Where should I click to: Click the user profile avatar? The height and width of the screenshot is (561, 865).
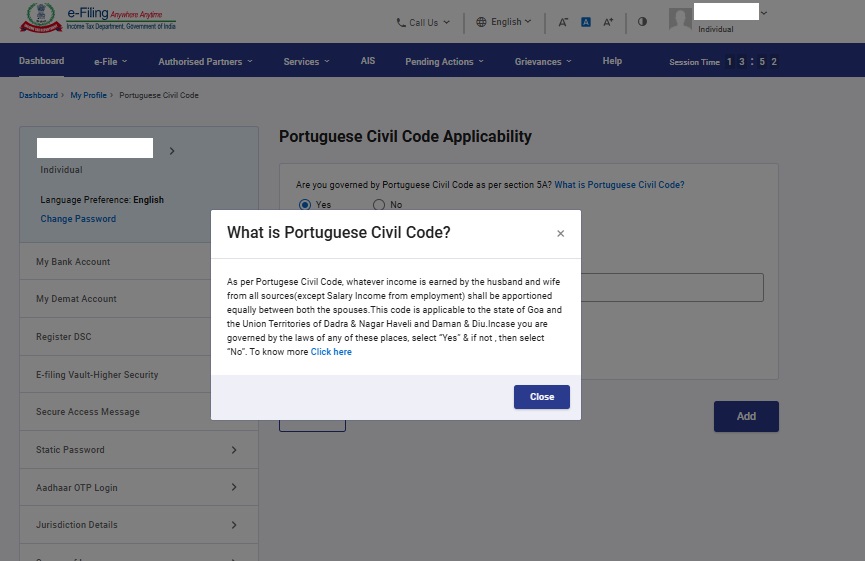click(680, 19)
